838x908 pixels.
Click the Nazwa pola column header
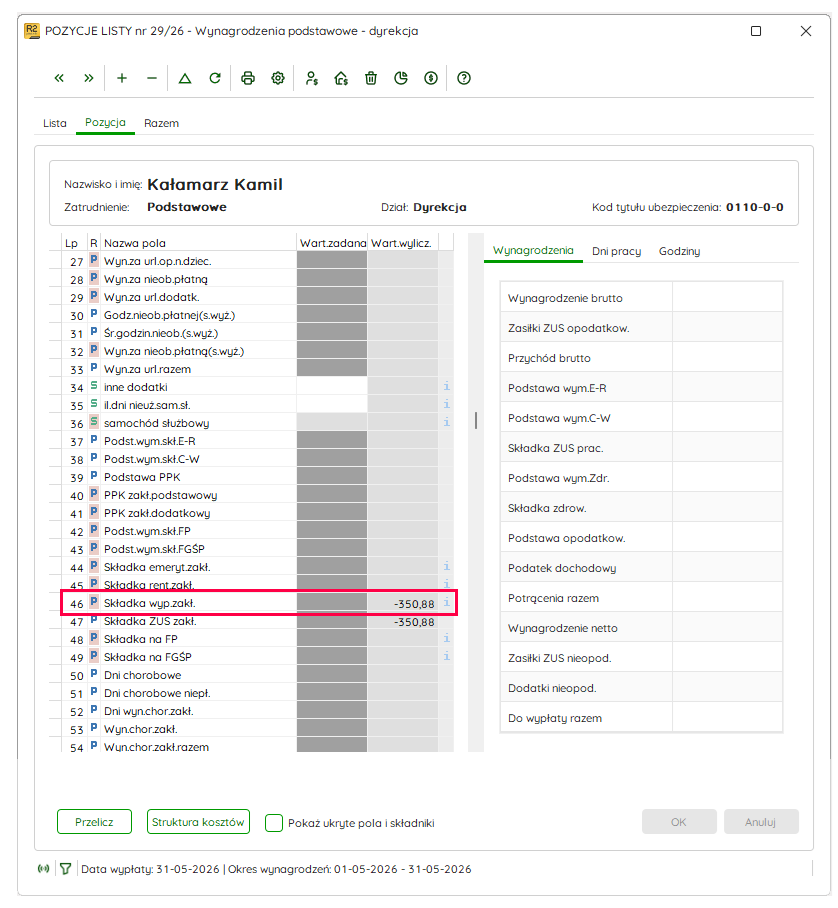[199, 243]
